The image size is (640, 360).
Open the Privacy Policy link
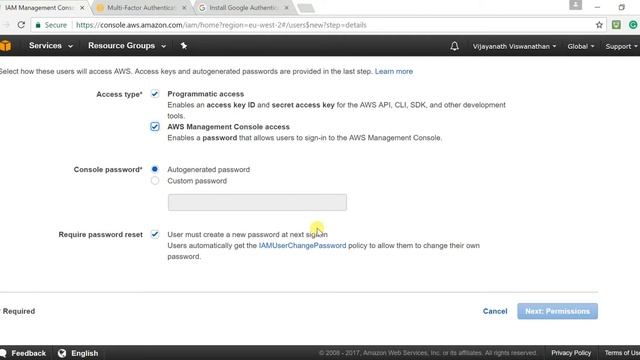pos(571,353)
